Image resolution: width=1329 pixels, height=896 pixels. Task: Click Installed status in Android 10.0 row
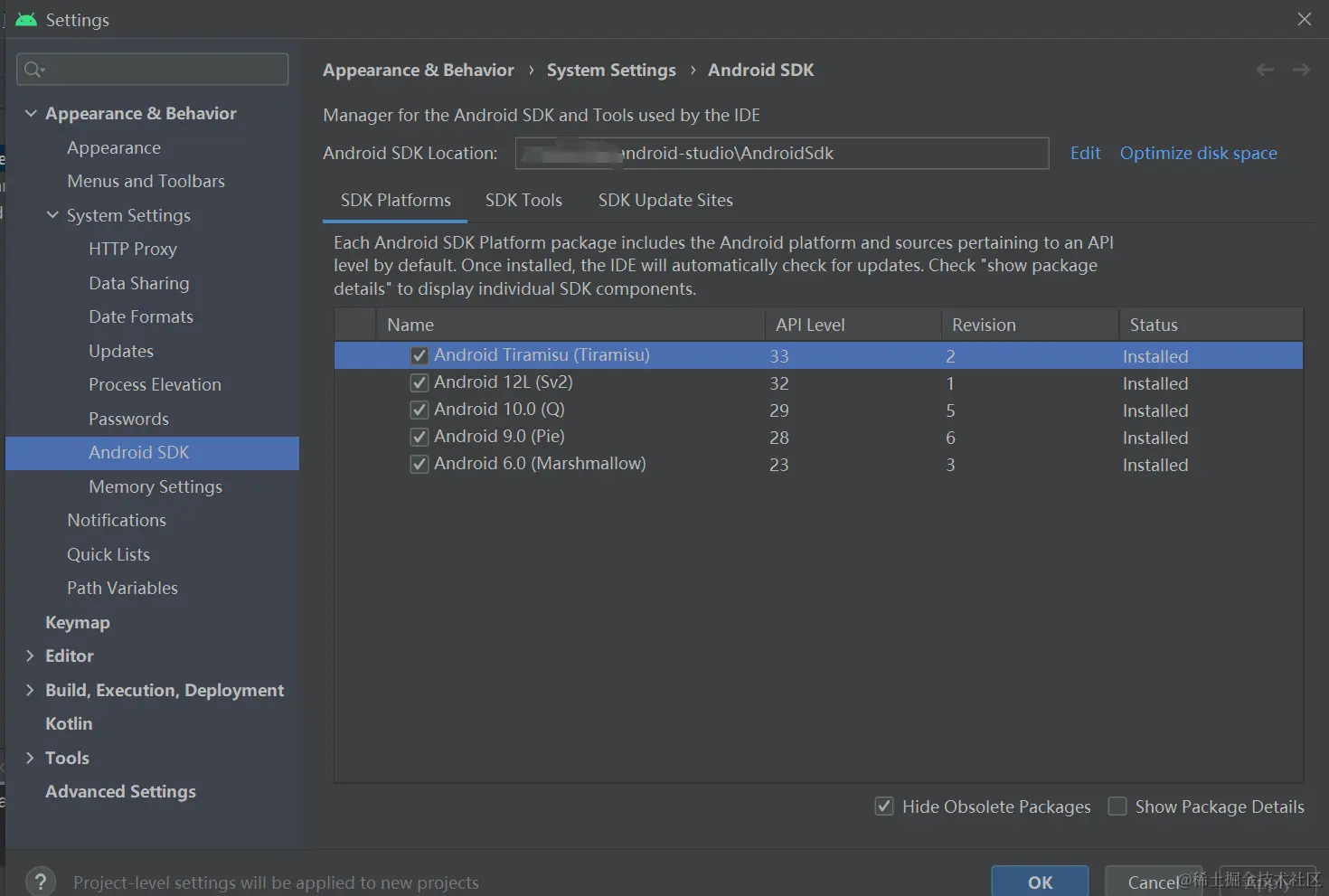click(1155, 410)
